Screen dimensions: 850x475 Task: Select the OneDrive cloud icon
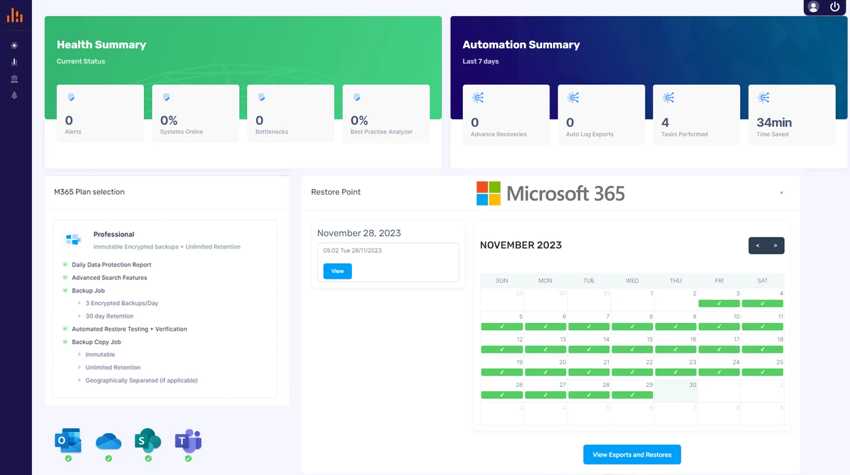coord(108,441)
